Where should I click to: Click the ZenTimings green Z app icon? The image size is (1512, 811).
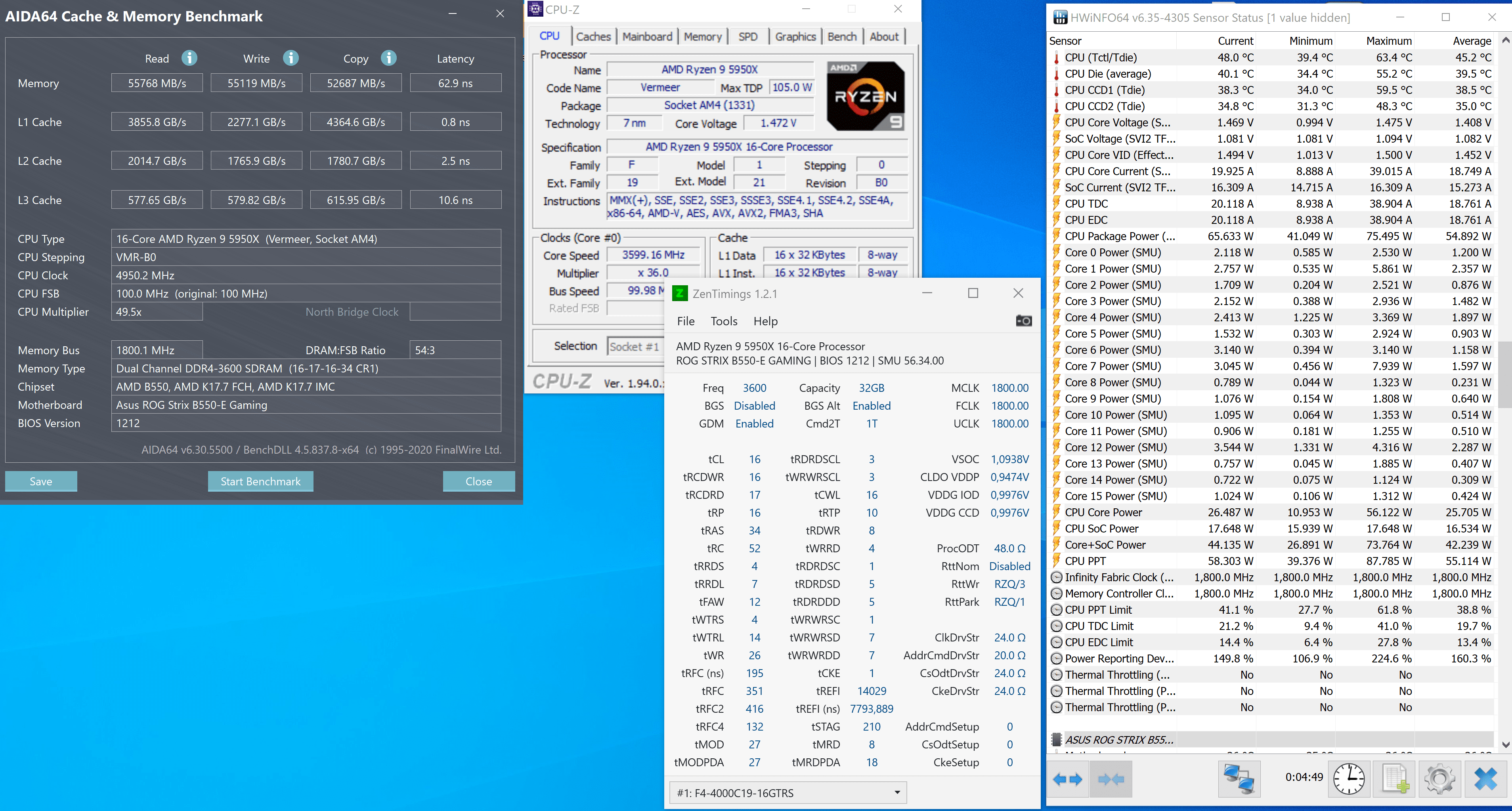(x=680, y=294)
